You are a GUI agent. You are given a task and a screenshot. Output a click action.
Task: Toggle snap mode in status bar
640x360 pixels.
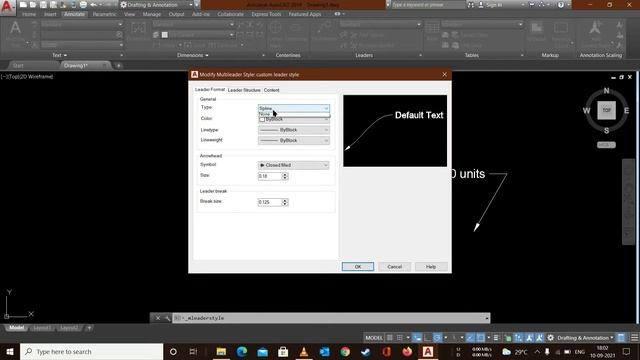400,338
